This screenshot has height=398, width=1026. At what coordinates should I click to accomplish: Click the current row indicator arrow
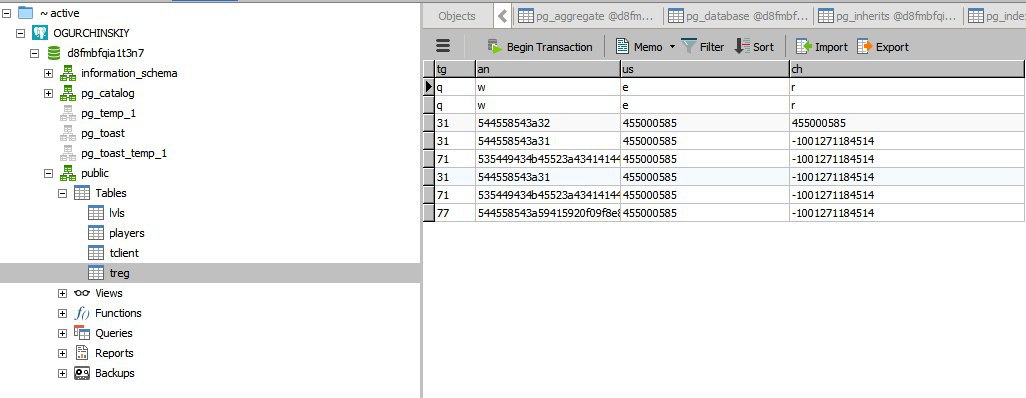pos(429,86)
